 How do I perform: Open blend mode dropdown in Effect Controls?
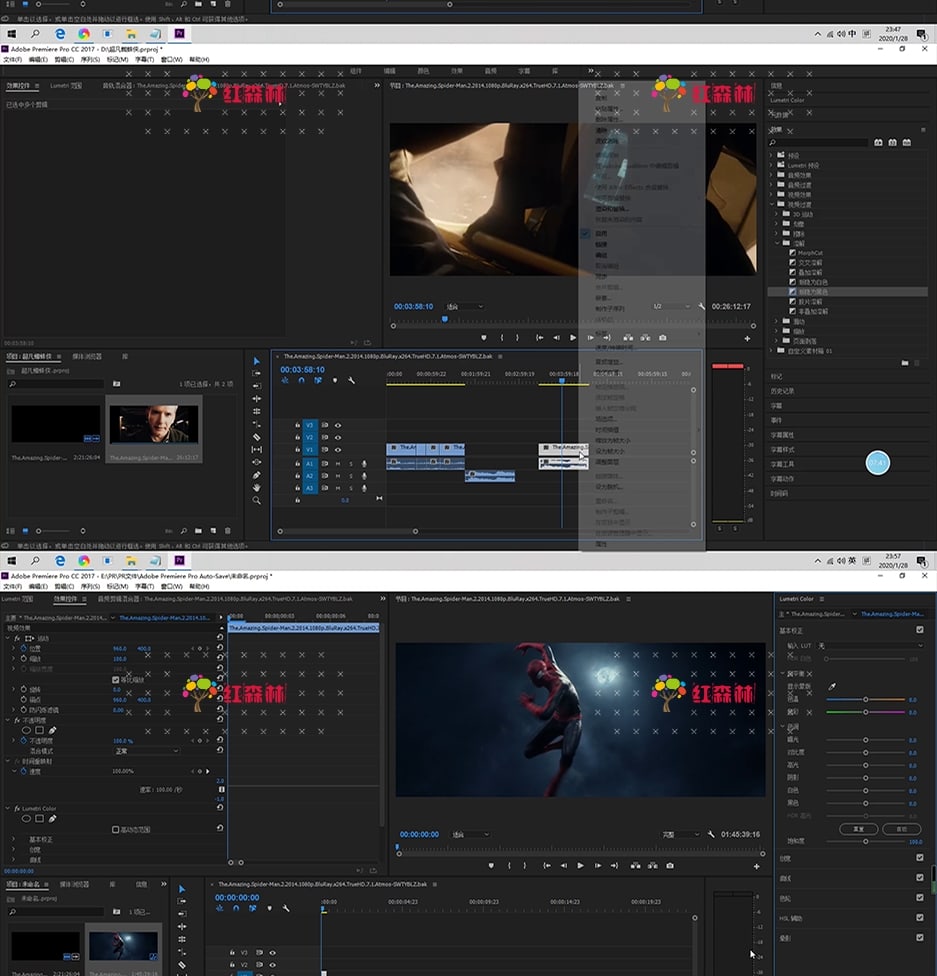point(147,751)
